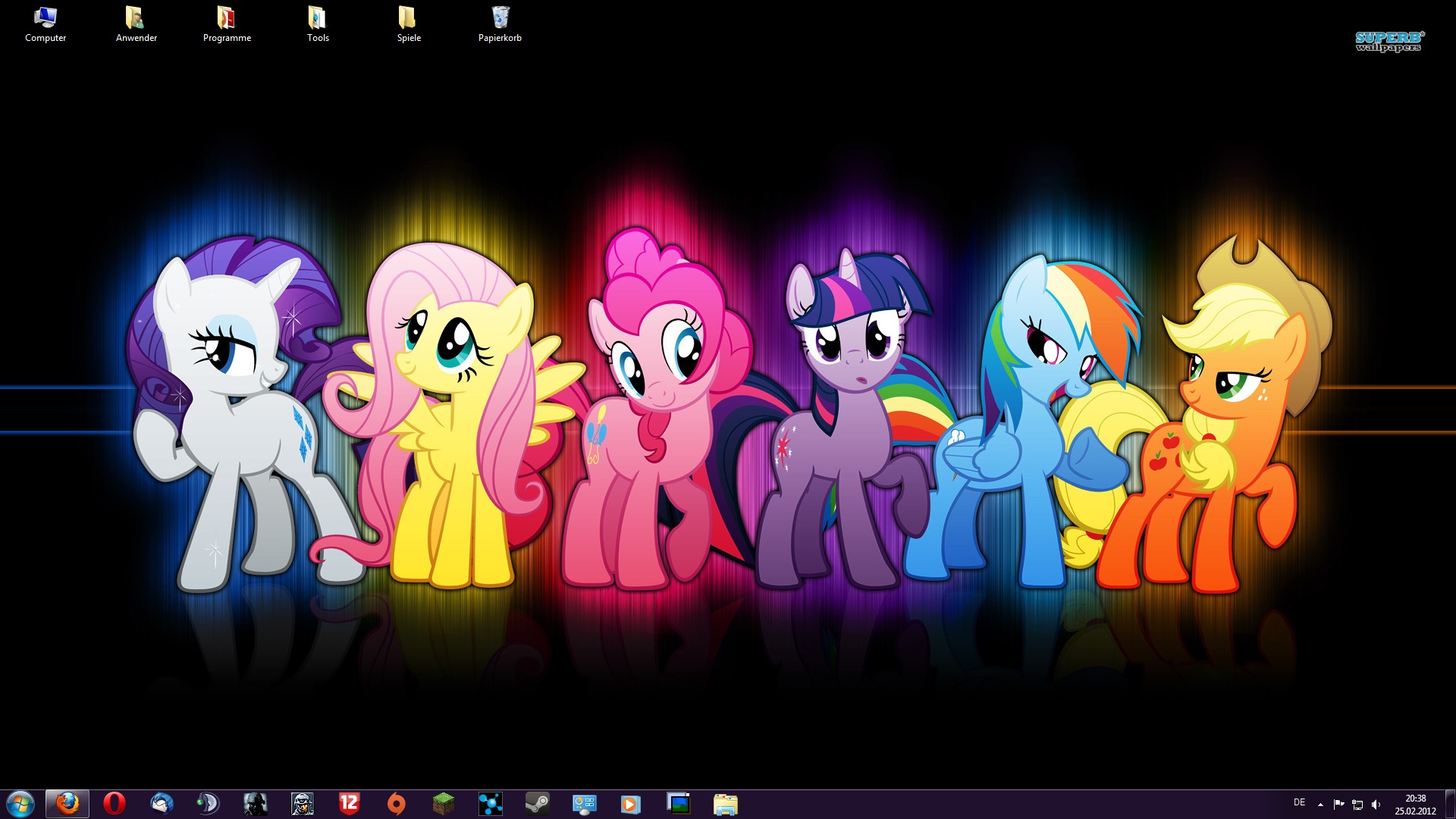Open Windows Media Player from taskbar

[632, 804]
